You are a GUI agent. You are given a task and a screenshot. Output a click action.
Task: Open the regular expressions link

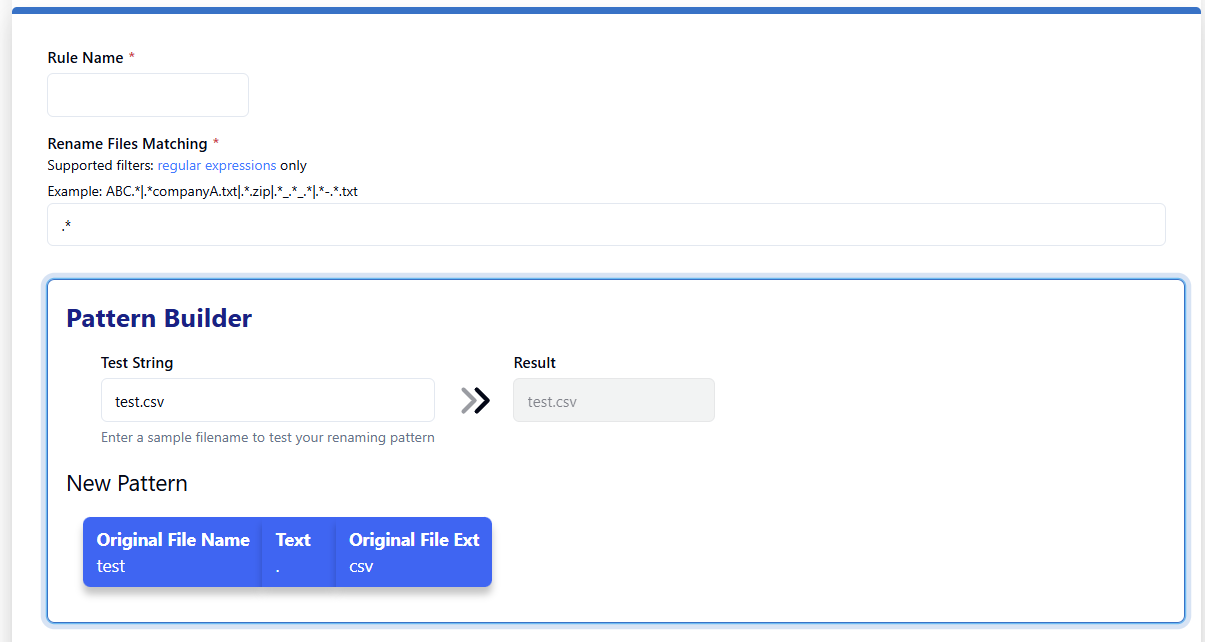217,166
